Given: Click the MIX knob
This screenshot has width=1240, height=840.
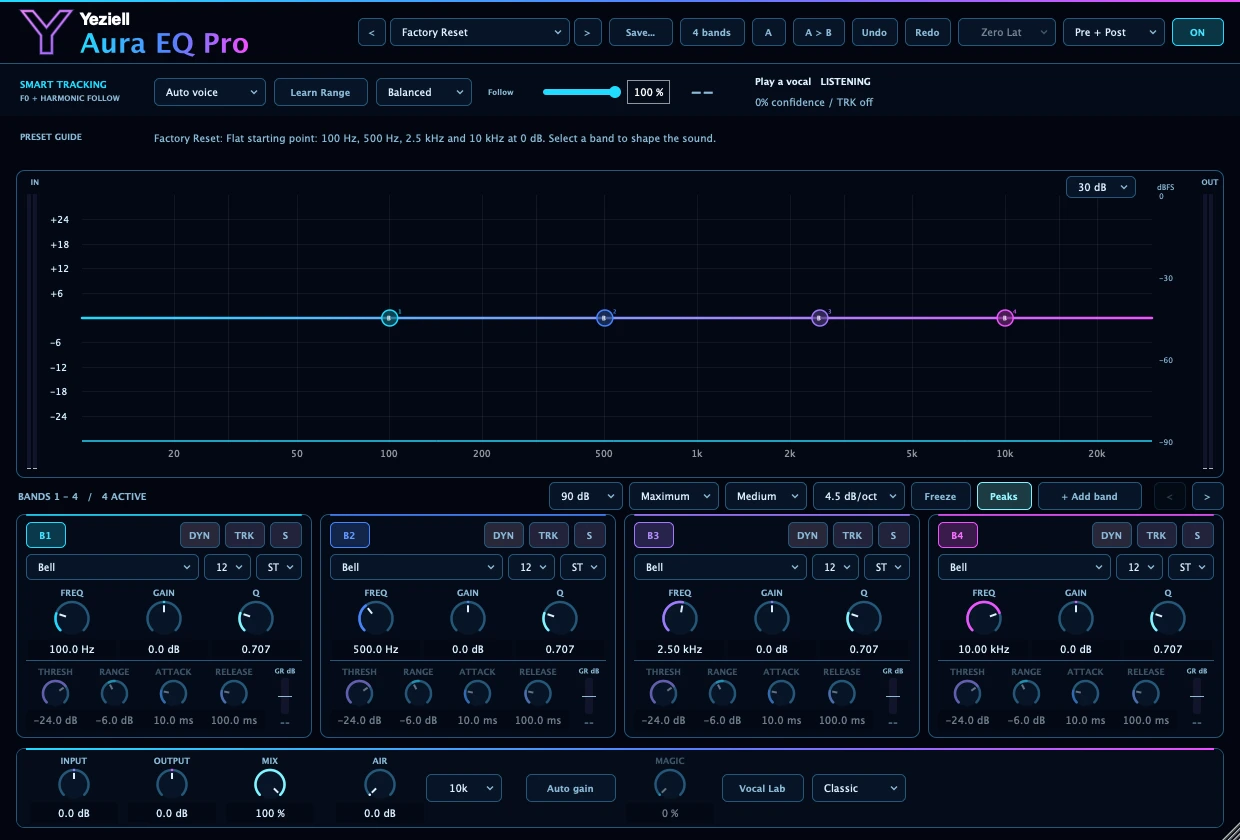Looking at the screenshot, I should click(270, 784).
